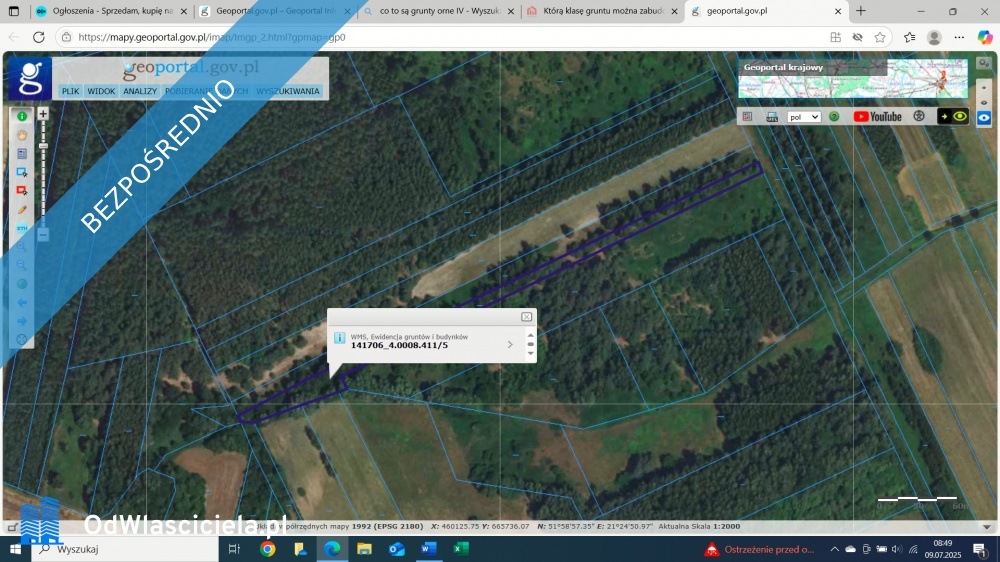Toggle the blue eye visibility button
Image resolution: width=1000 pixels, height=562 pixels.
coord(984,117)
